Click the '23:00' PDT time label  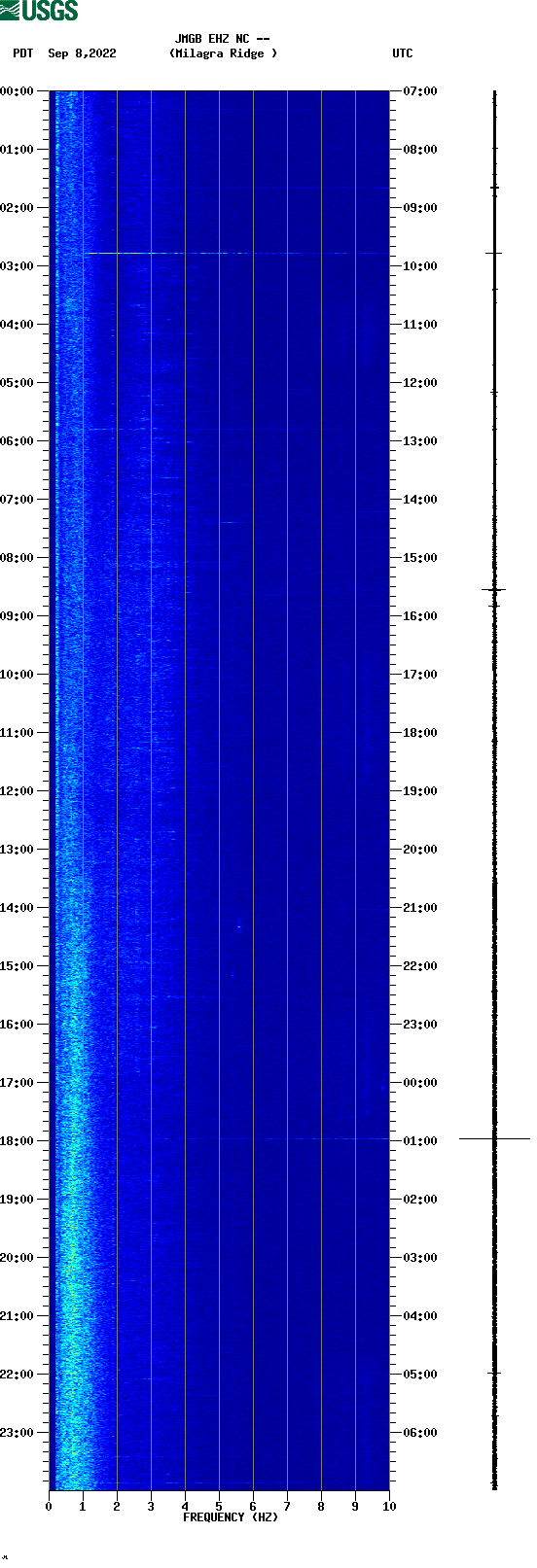18,1433
